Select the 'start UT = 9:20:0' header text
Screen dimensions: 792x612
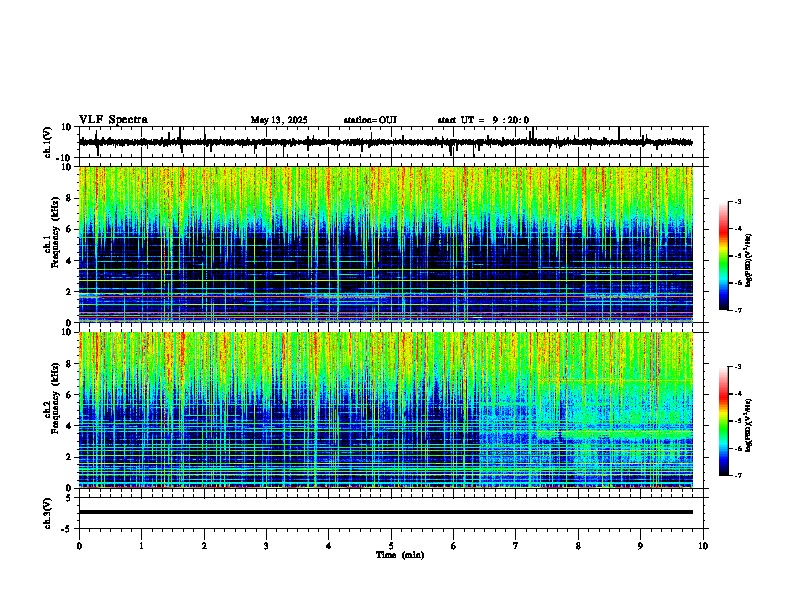coord(483,120)
